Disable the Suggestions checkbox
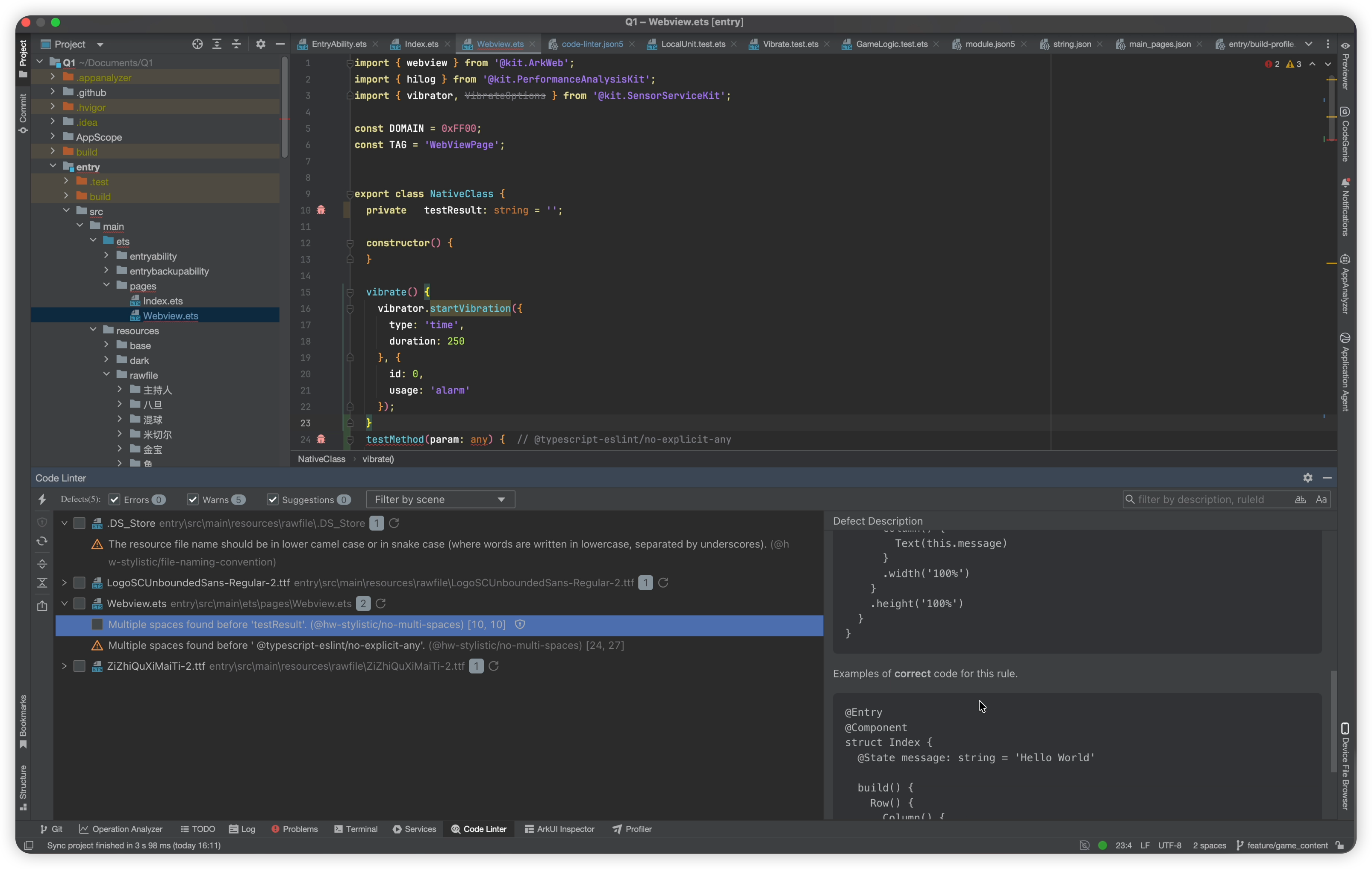 (272, 500)
